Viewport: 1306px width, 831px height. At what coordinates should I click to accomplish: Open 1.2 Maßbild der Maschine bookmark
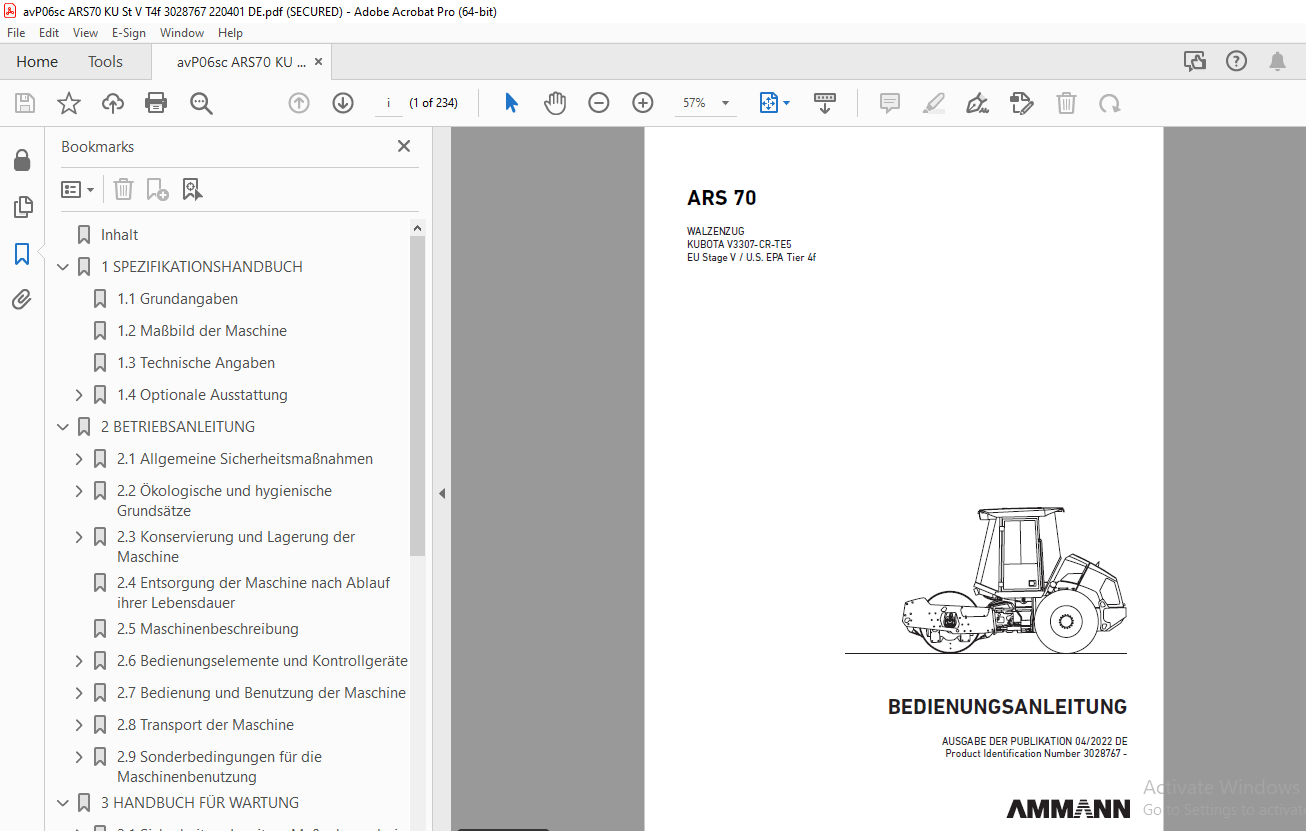[202, 331]
